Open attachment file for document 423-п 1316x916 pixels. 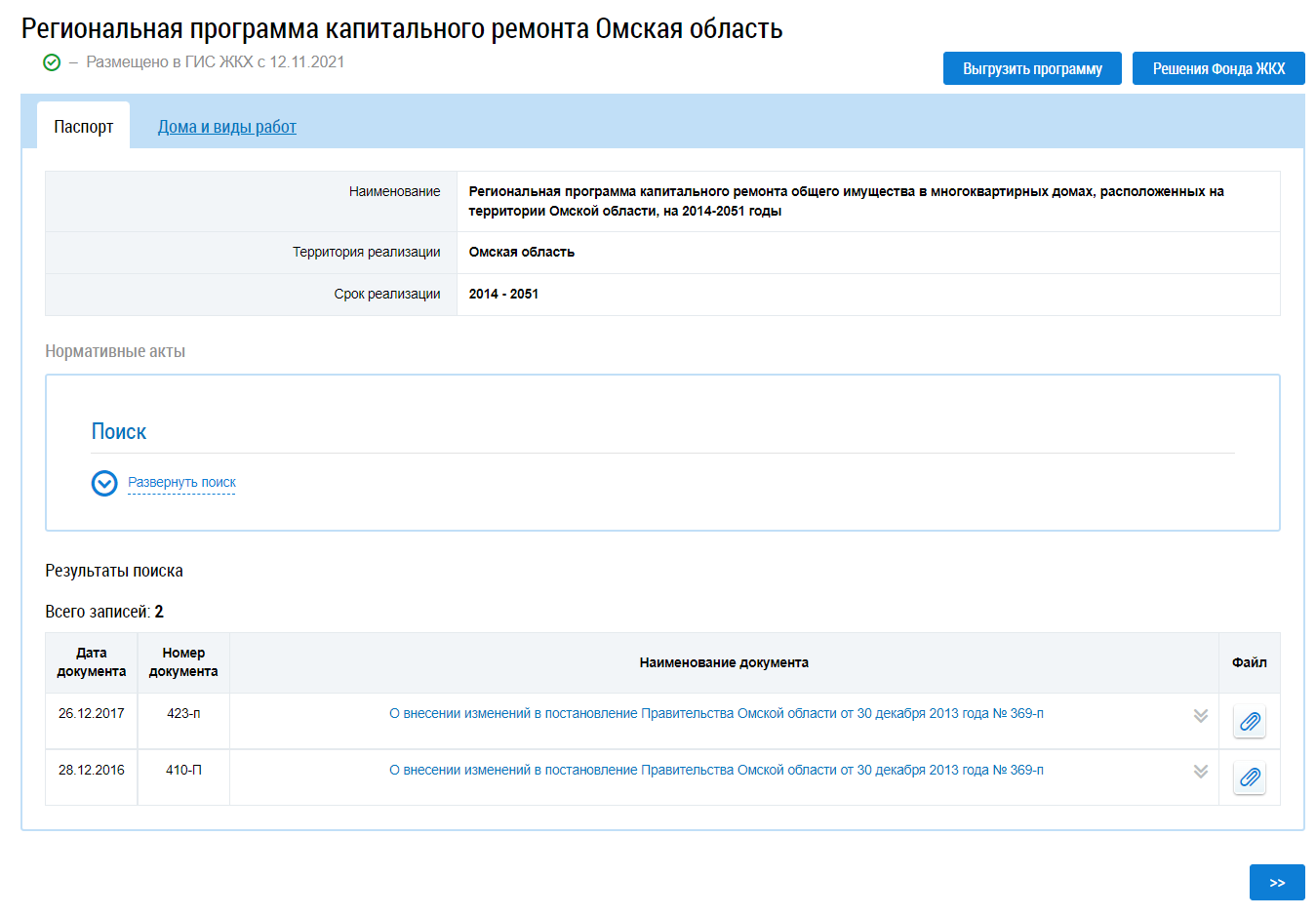1249,722
